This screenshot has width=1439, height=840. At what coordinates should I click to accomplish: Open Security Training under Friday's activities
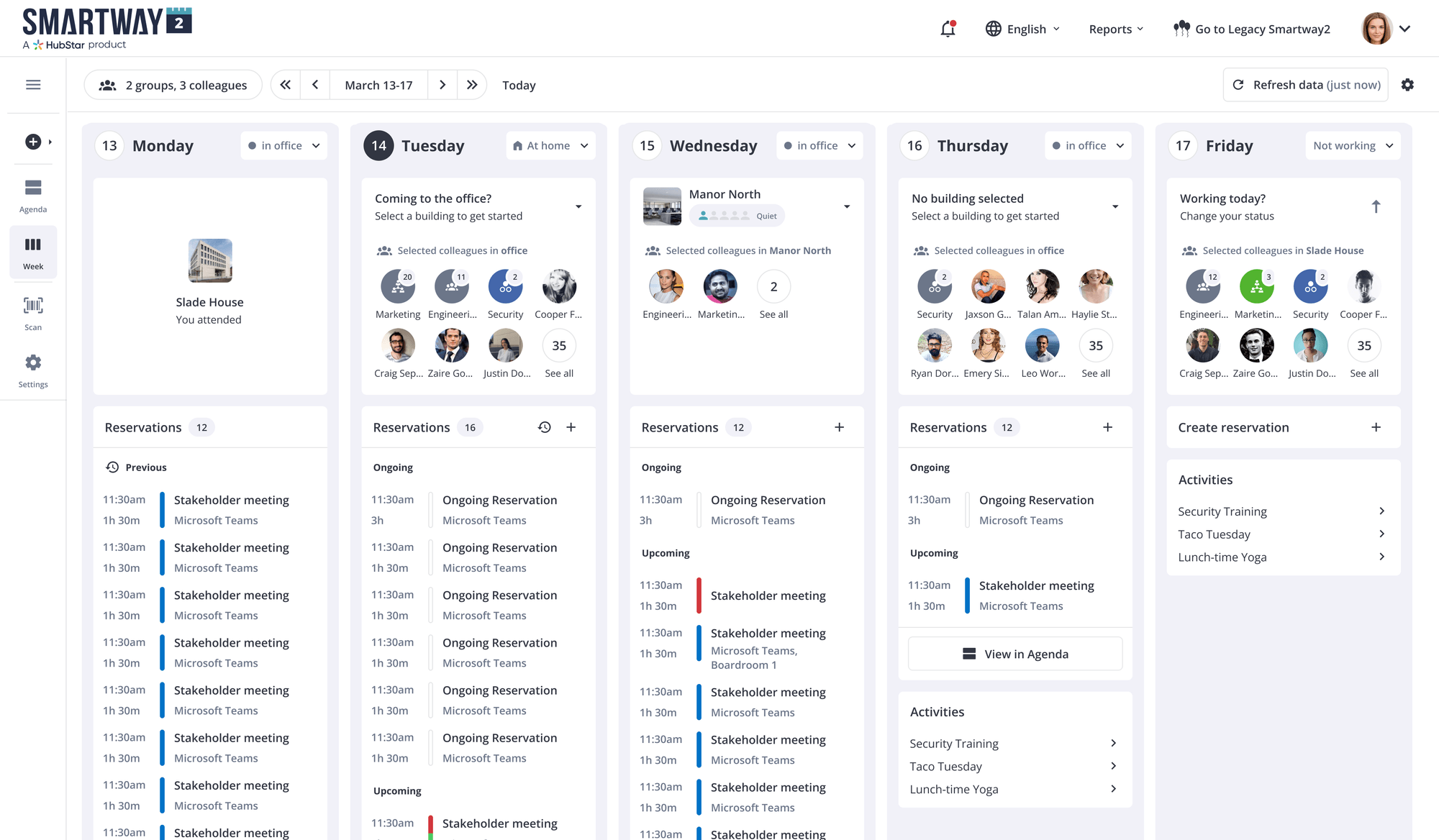point(1283,511)
